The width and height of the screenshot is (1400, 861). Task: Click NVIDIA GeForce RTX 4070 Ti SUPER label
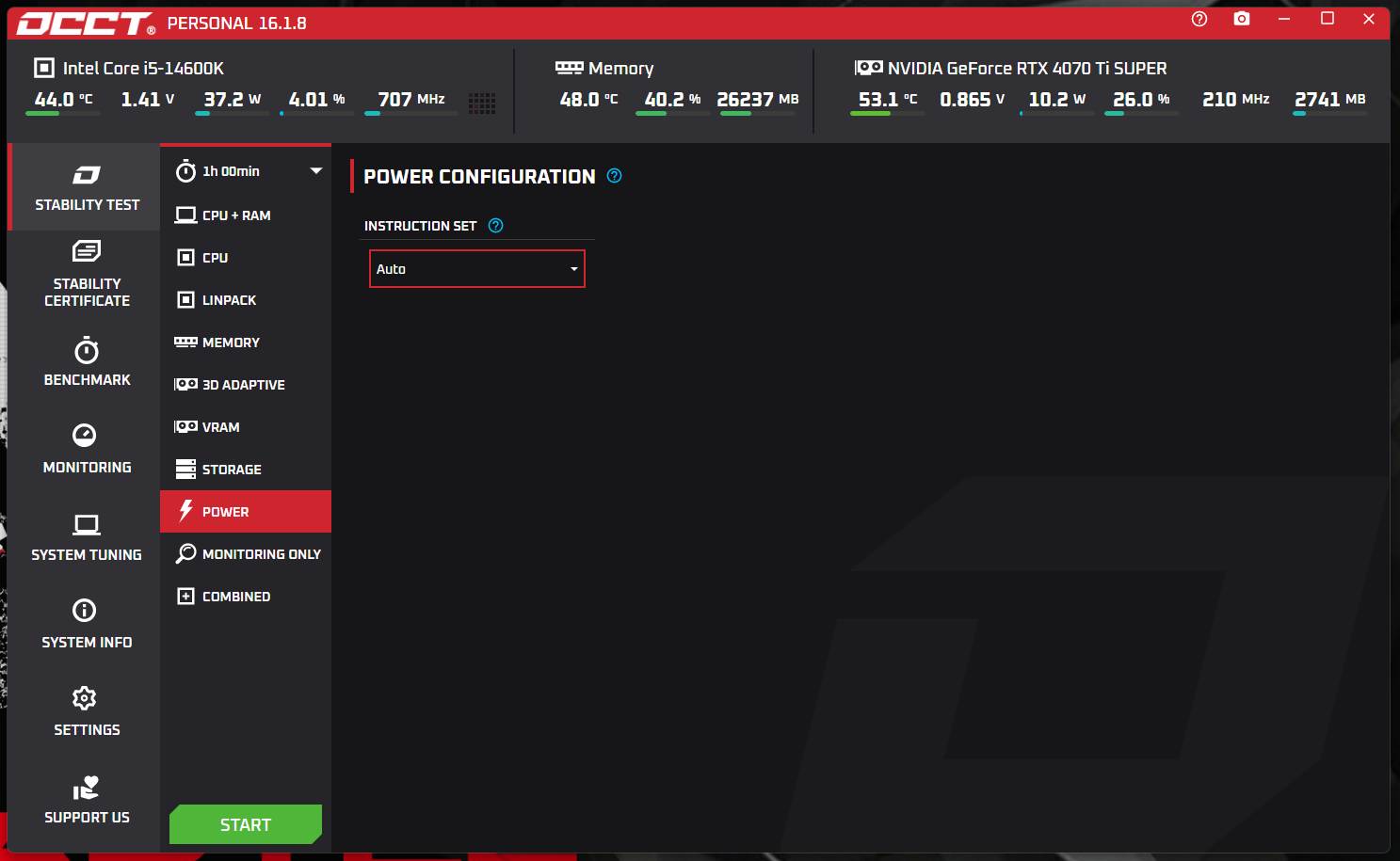point(1027,69)
